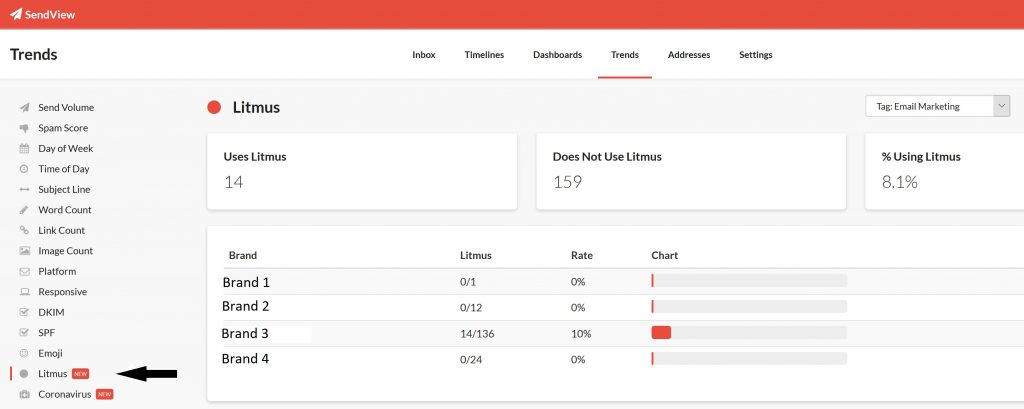1024x409 pixels.
Task: Open the Coronavirus trend link
Action: click(64, 394)
